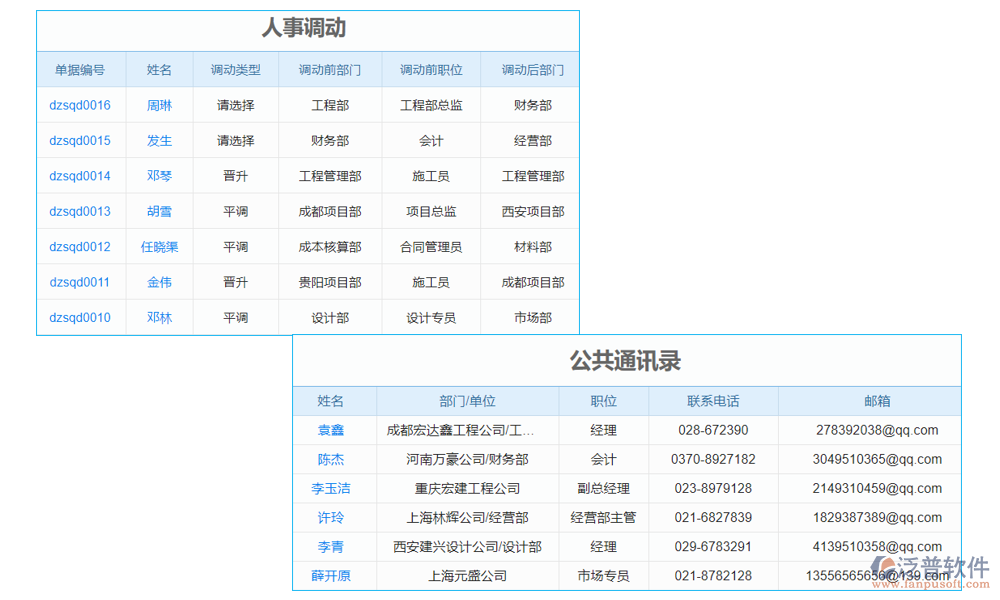1000x600 pixels.
Task: Open contact 许玲's email 1829387389@qq.com
Action: click(x=876, y=517)
